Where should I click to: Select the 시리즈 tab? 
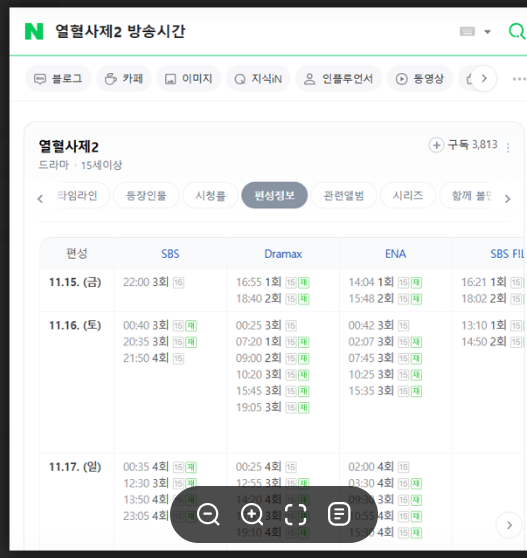point(408,195)
